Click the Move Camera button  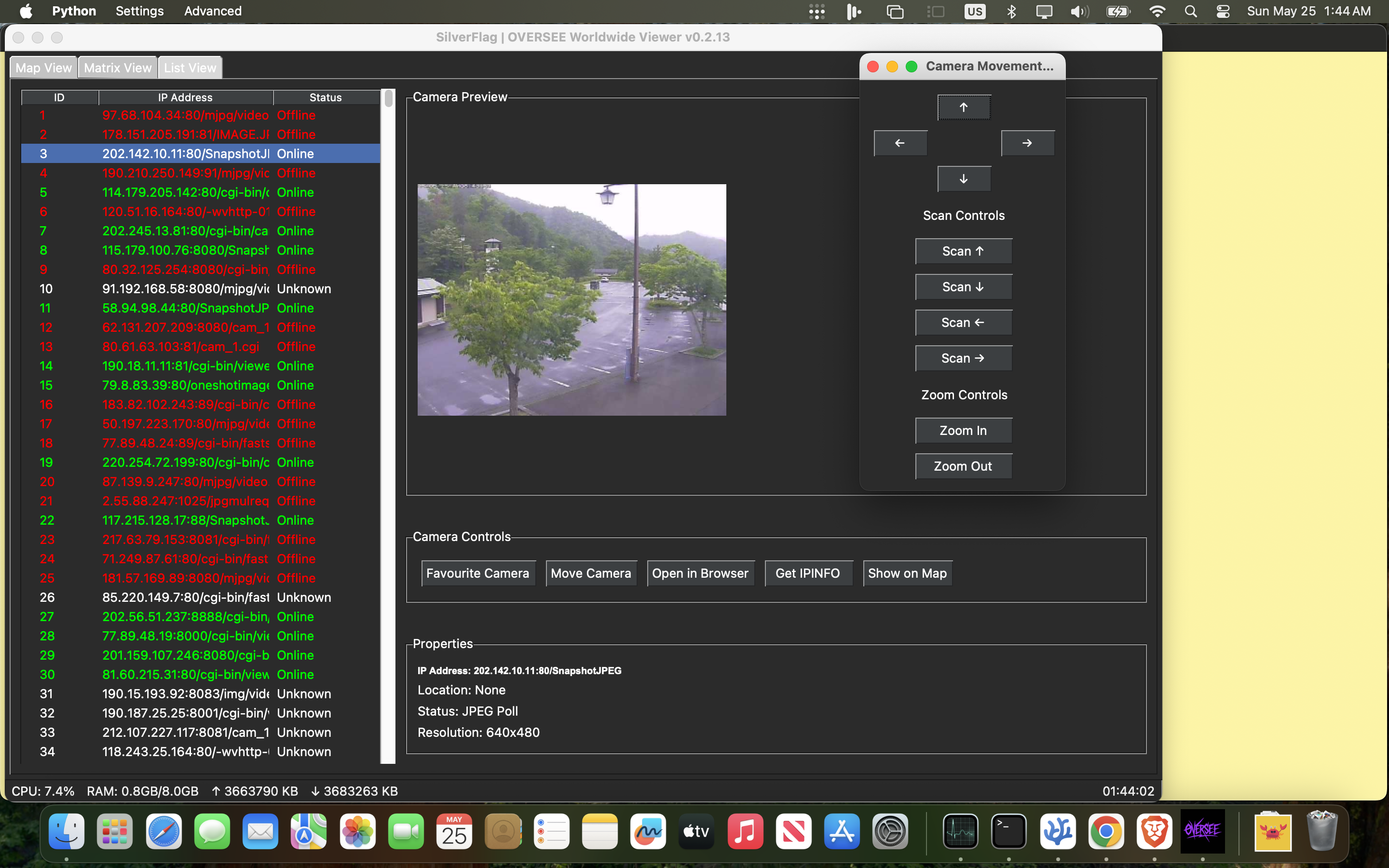(591, 573)
